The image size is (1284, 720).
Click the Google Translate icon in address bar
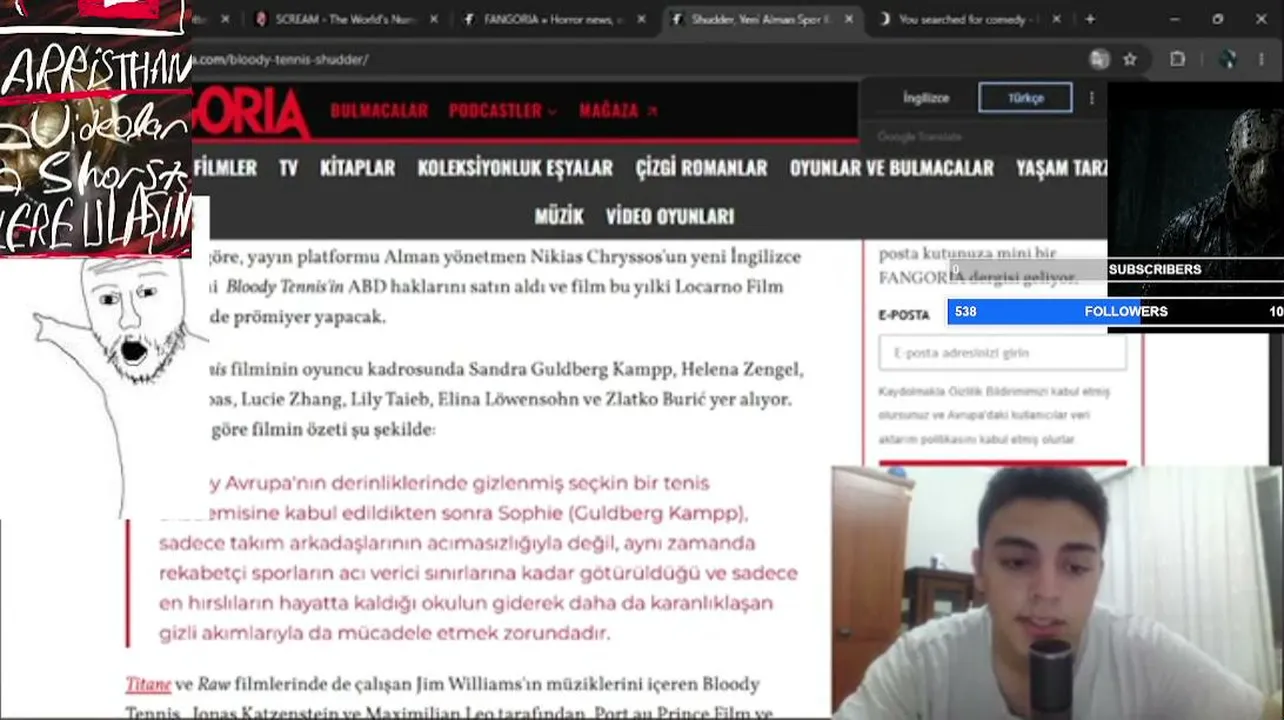click(x=1099, y=59)
